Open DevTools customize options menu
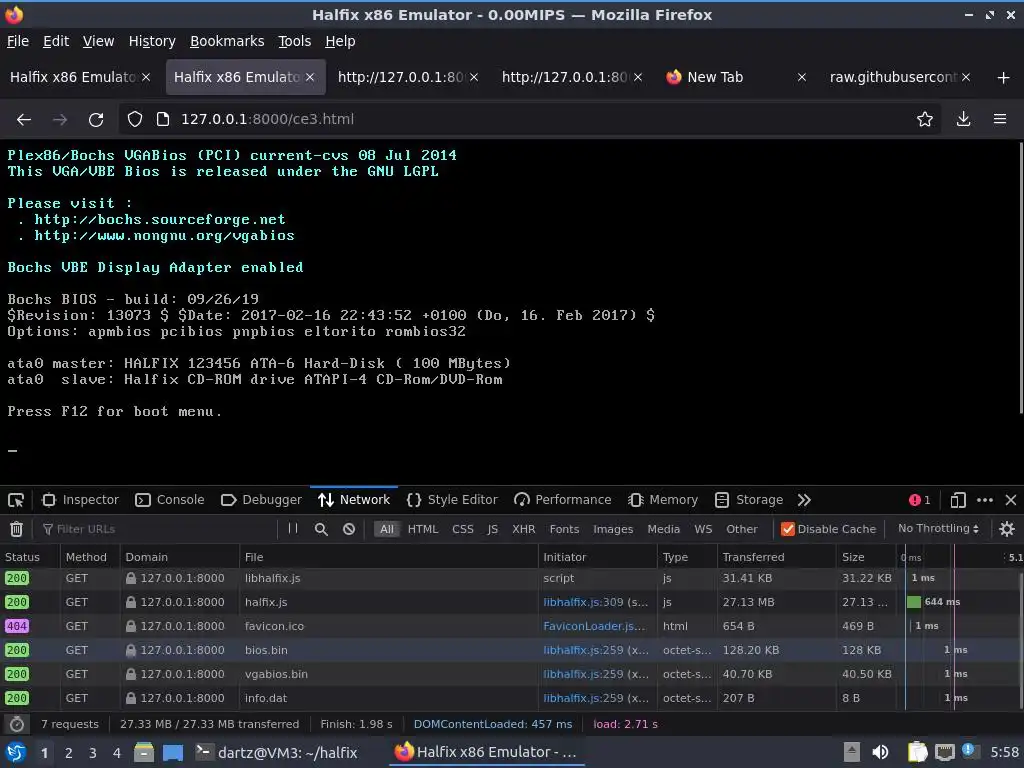The height and width of the screenshot is (768, 1024). [x=985, y=500]
